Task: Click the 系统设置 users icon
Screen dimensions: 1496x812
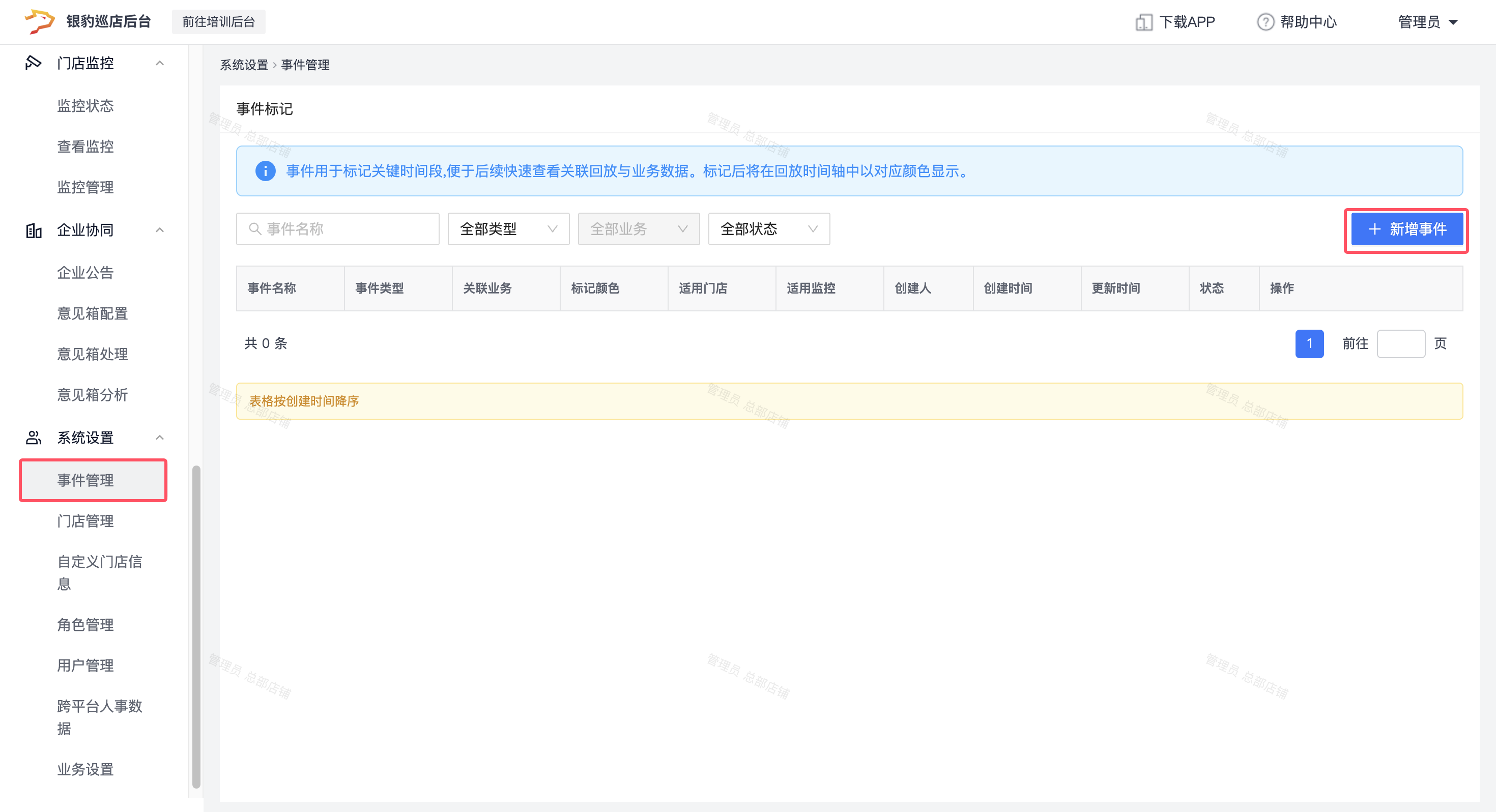Action: click(34, 438)
